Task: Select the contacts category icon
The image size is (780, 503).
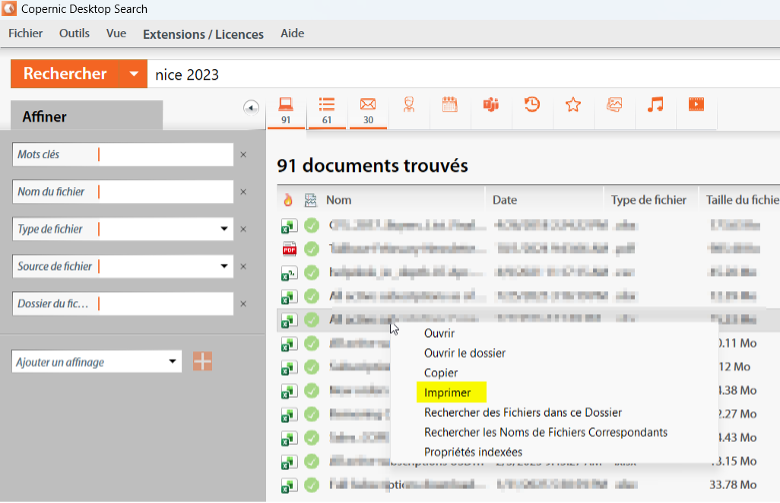Action: click(x=408, y=105)
